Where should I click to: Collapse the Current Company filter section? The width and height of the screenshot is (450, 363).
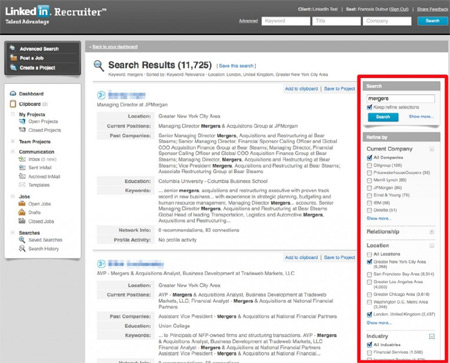pos(432,149)
